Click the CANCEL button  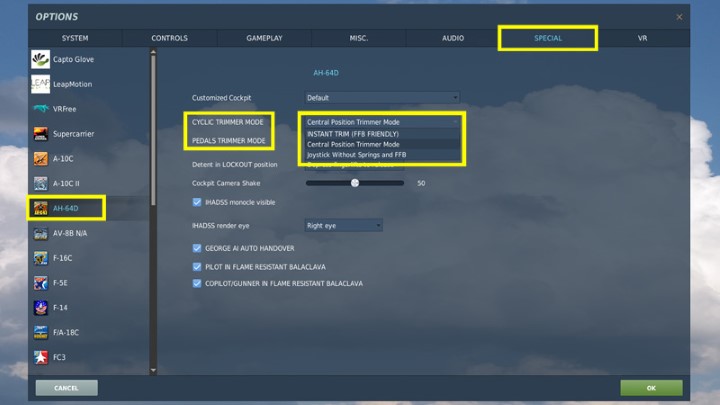[x=67, y=388]
